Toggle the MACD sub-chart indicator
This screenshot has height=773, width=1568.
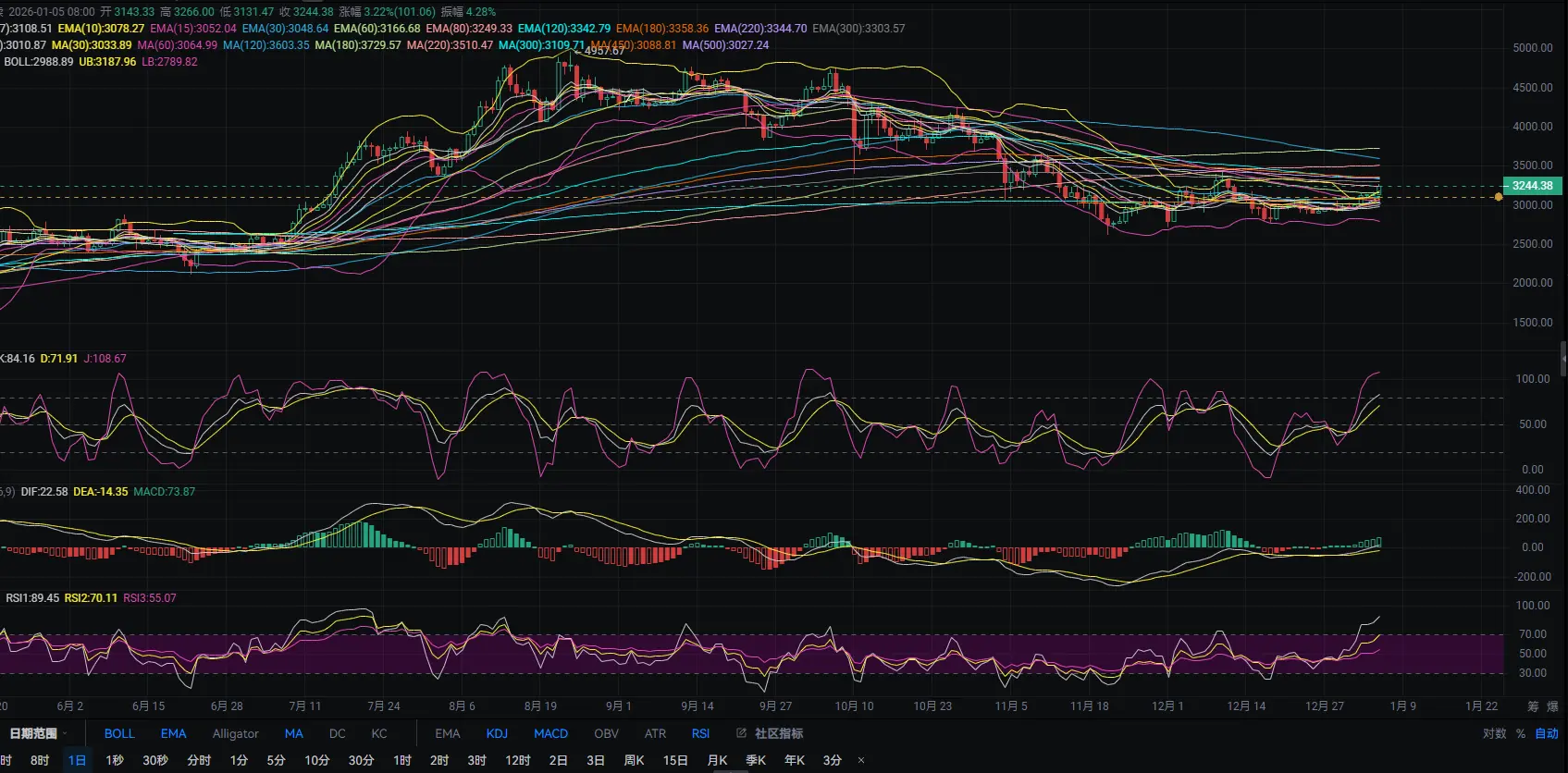tap(551, 733)
